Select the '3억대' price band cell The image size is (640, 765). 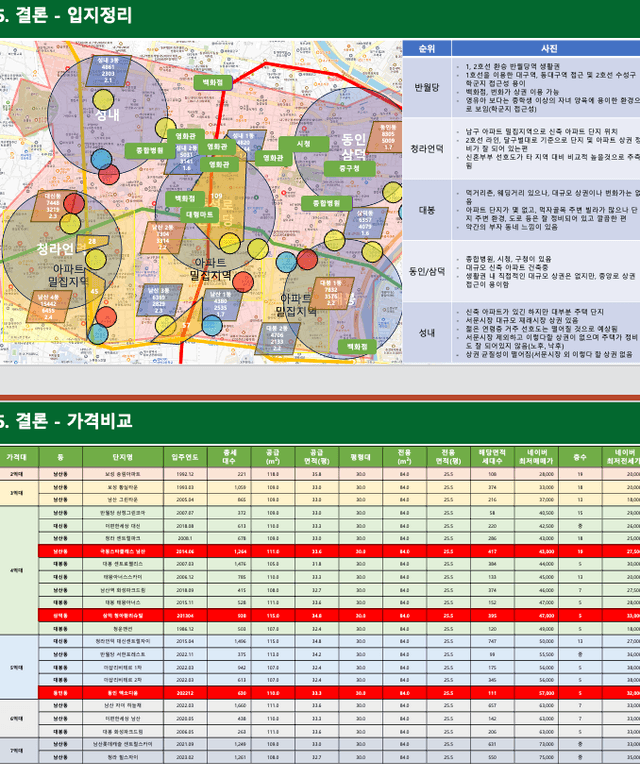[x=17, y=493]
